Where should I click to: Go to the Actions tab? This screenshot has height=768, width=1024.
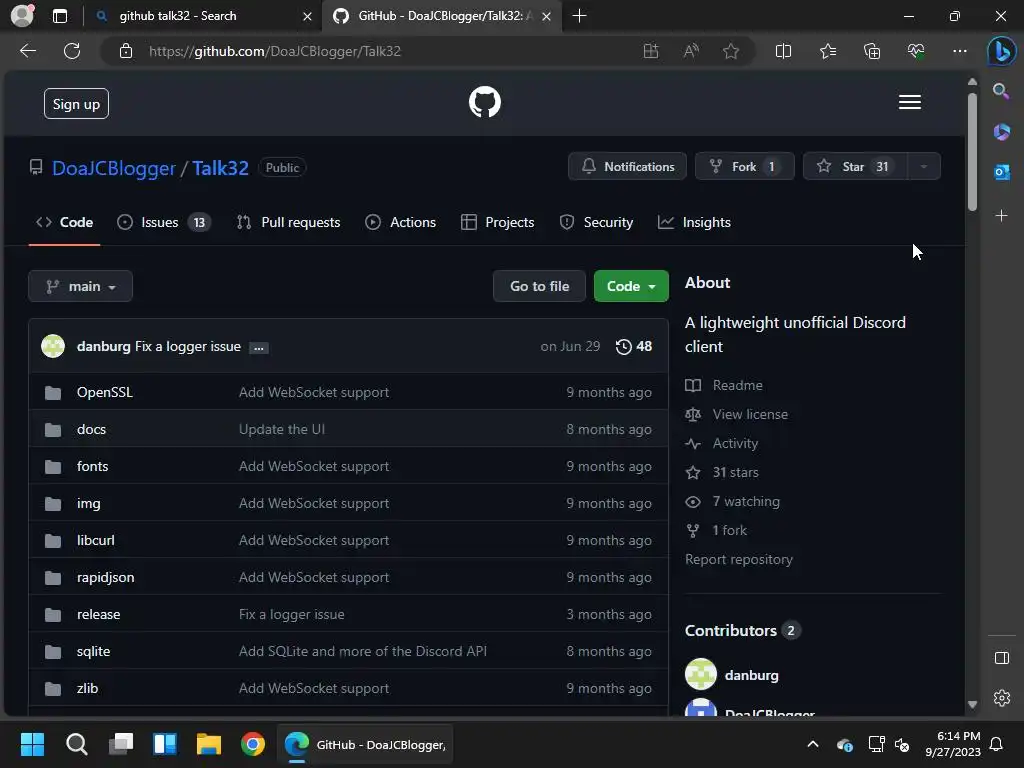(x=400, y=223)
